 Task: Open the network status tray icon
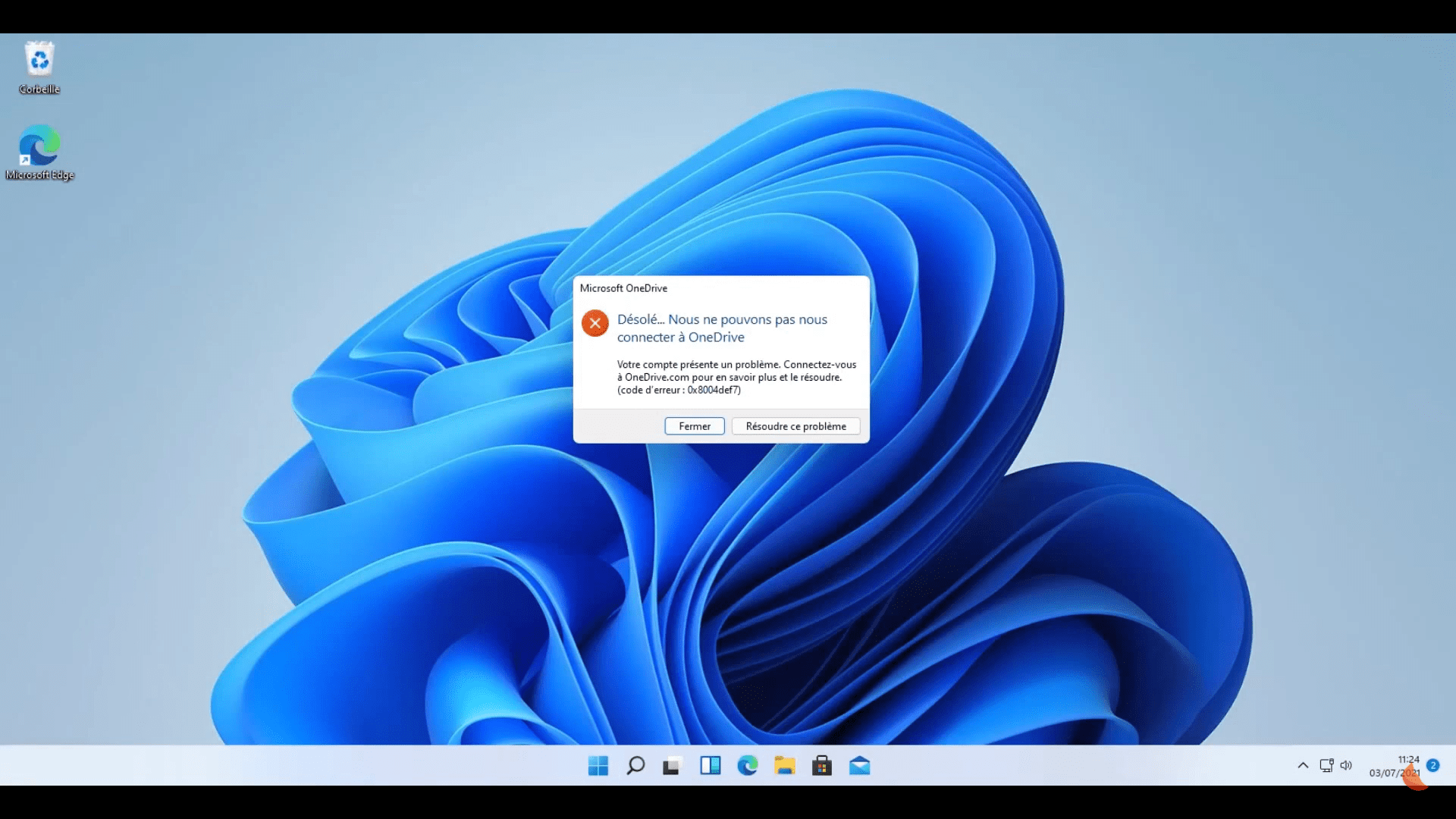point(1326,766)
